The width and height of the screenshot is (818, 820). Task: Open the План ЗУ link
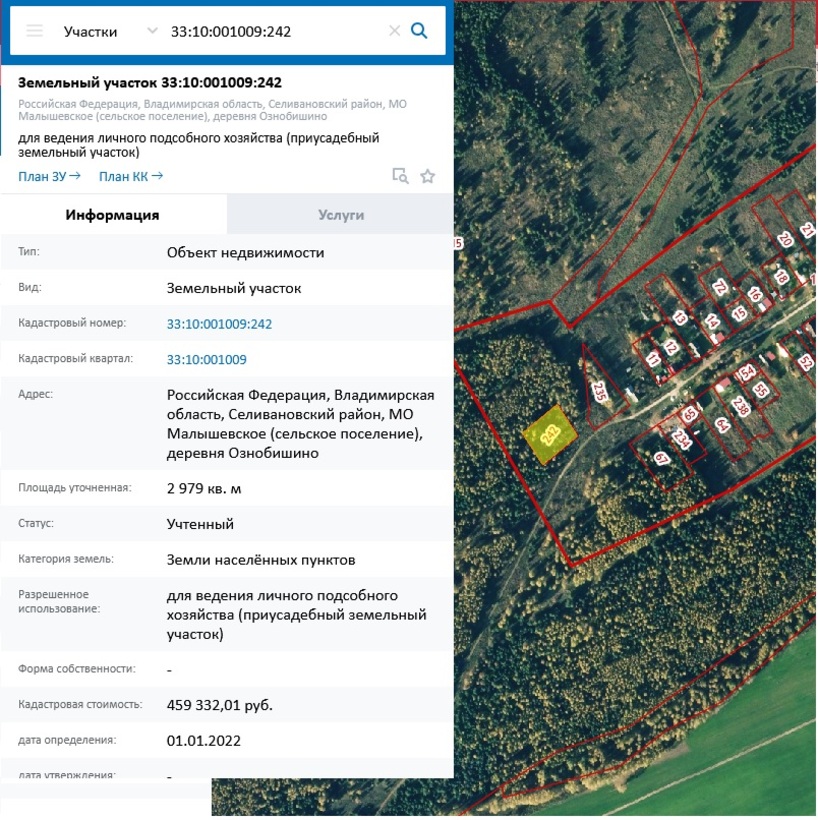pyautogui.click(x=49, y=177)
